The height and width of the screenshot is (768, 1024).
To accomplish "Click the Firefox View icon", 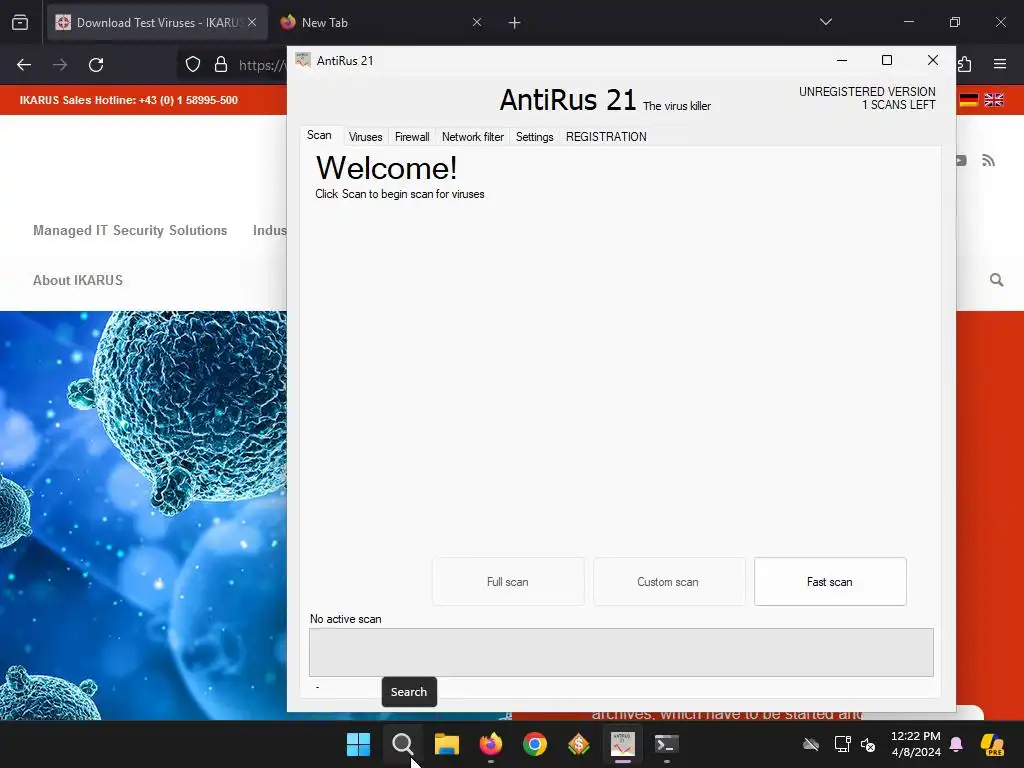I will point(20,23).
